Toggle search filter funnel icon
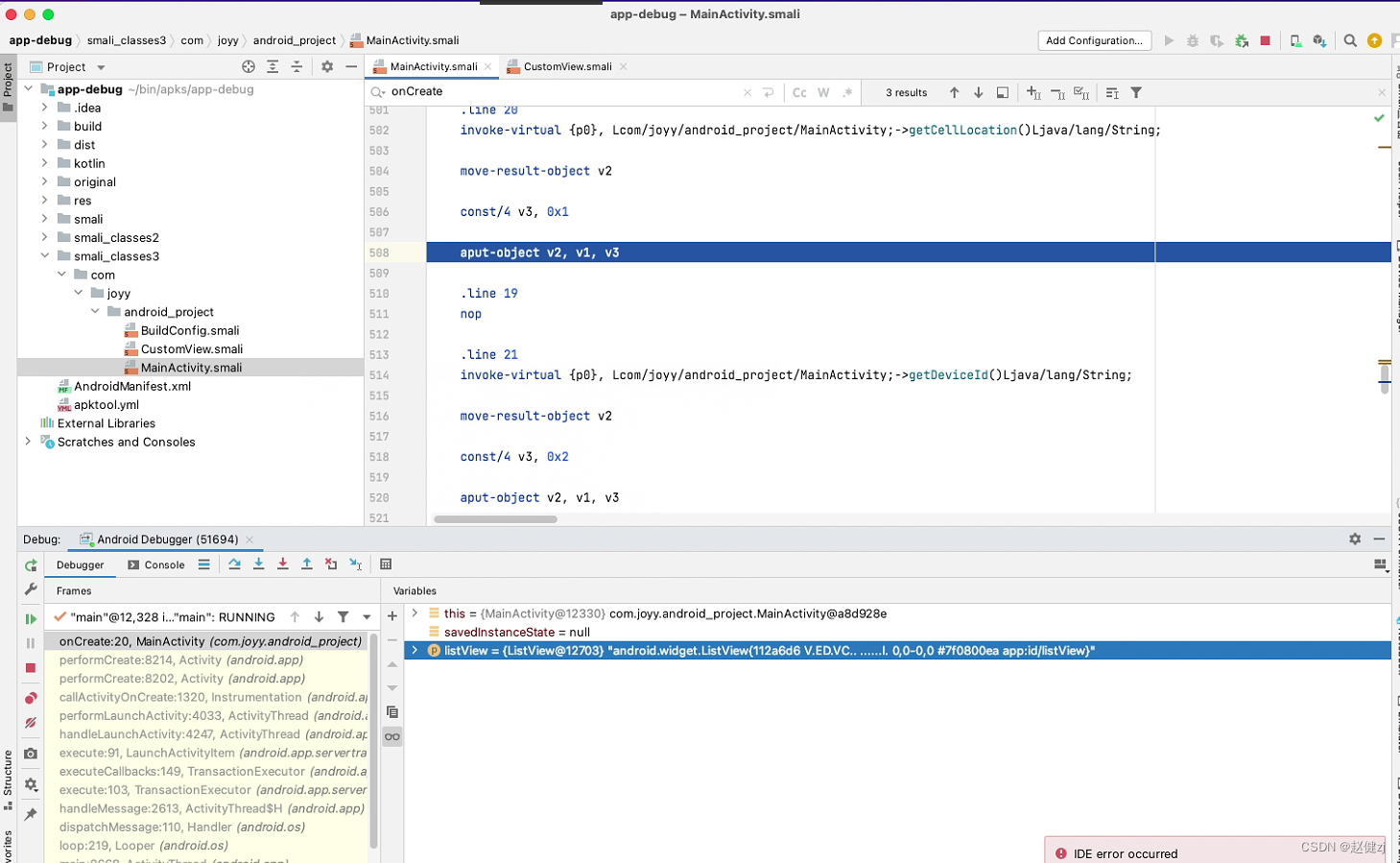 pos(1136,92)
